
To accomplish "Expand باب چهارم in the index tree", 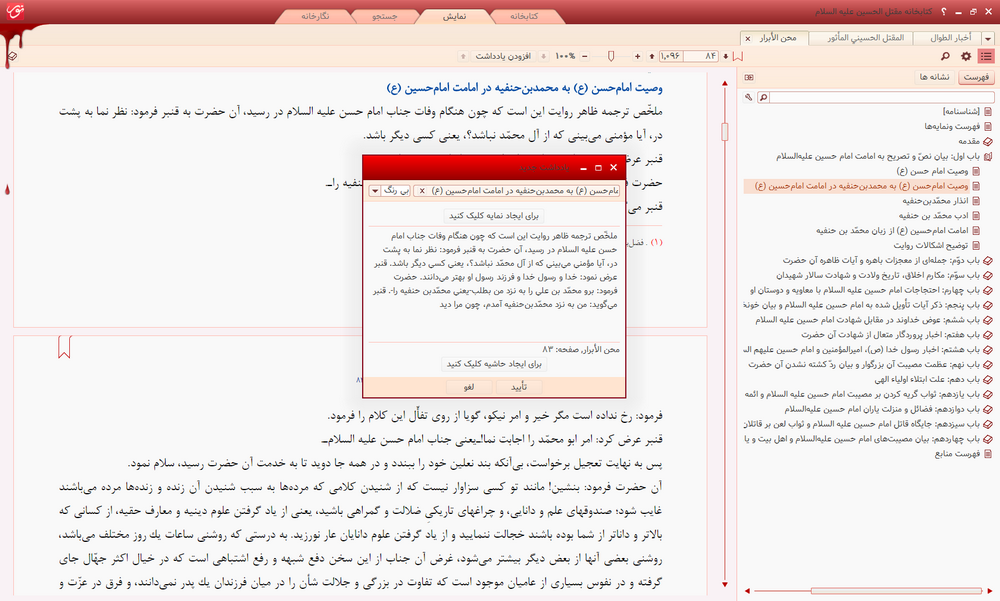I will (x=988, y=290).
